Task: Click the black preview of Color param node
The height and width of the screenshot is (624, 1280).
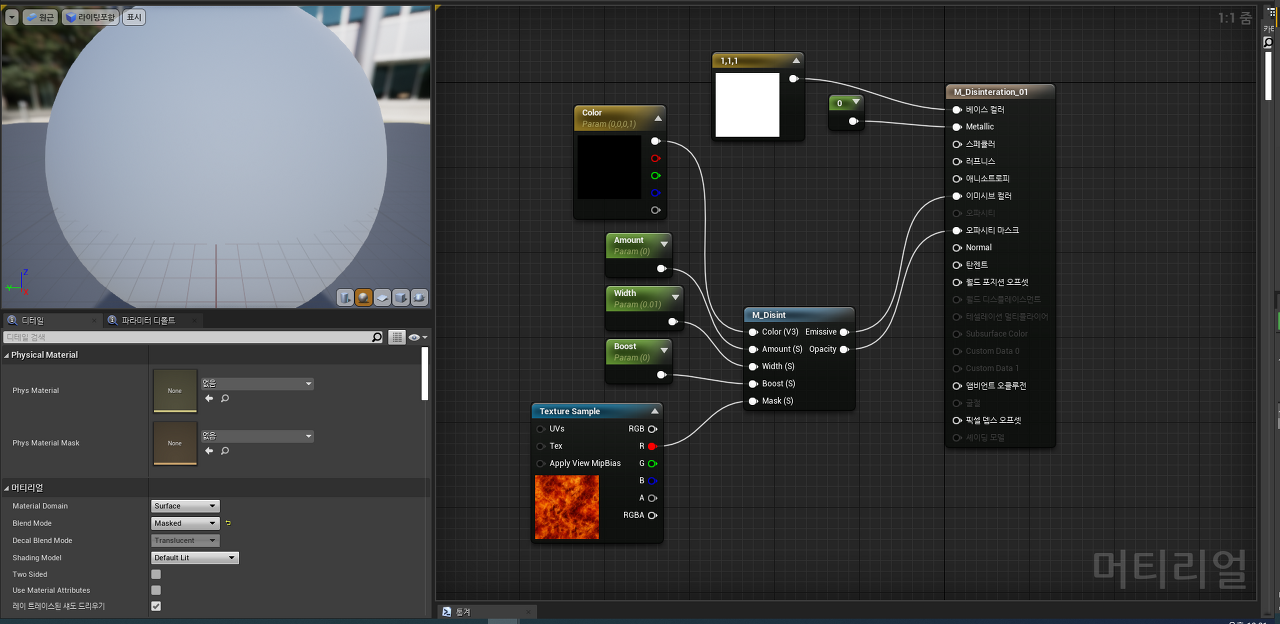Action: pyautogui.click(x=609, y=167)
